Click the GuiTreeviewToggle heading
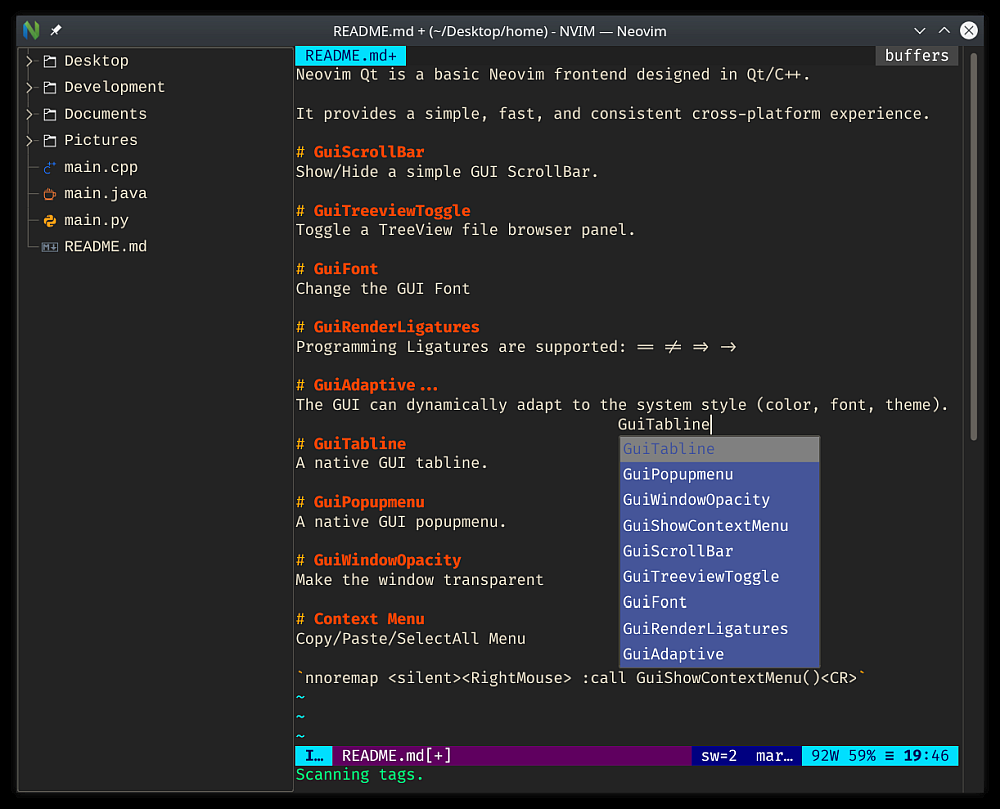Screen dimensions: 1000x809 point(383,211)
